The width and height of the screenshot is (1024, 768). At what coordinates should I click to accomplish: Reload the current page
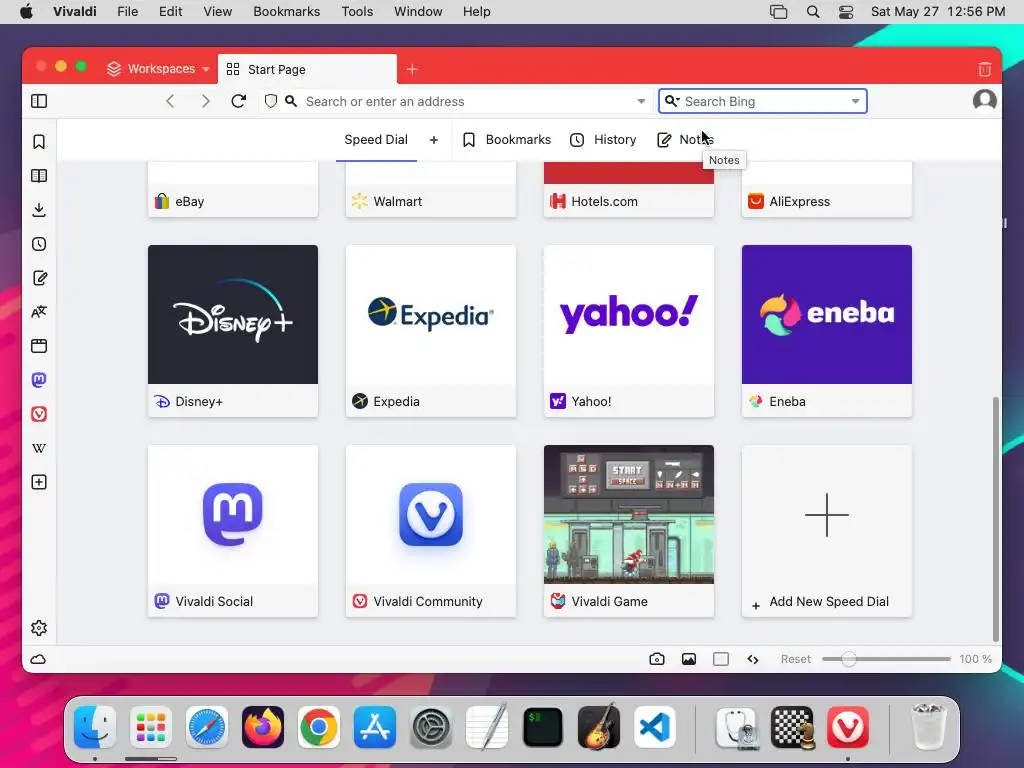[238, 101]
